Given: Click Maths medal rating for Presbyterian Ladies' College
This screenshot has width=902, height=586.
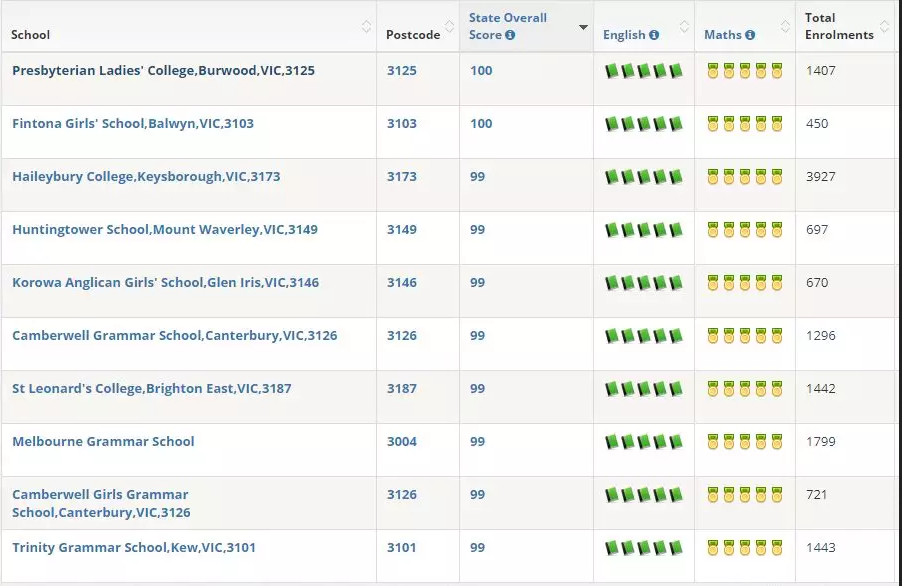Looking at the screenshot, I should pos(745,71).
